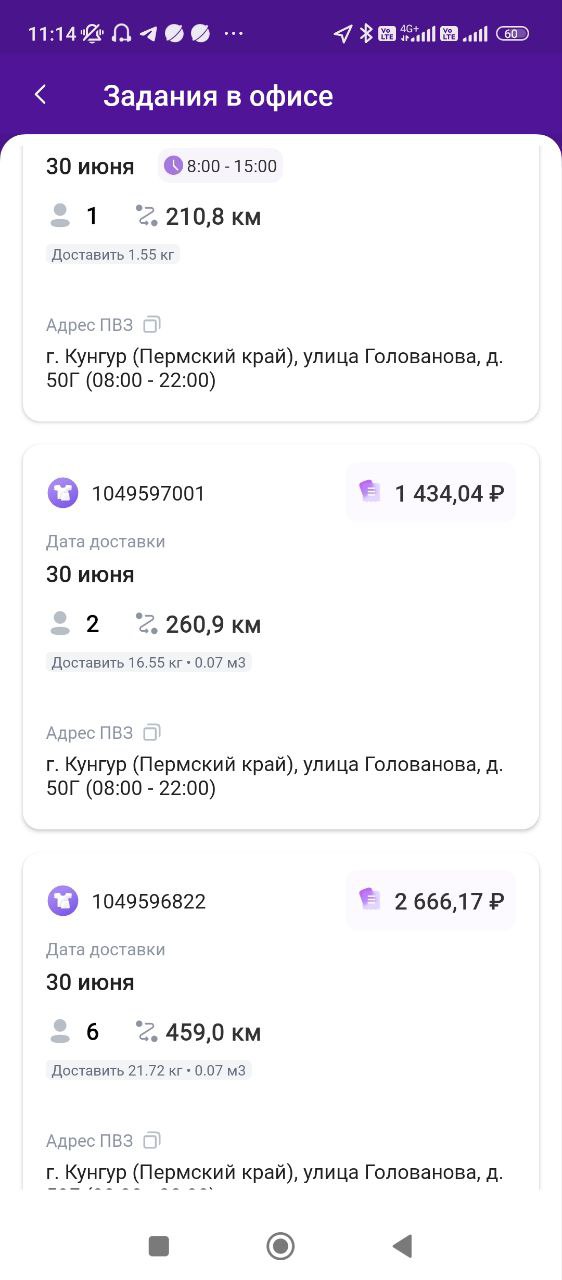Open recent apps with square button
562x1280 pixels.
(159, 1245)
